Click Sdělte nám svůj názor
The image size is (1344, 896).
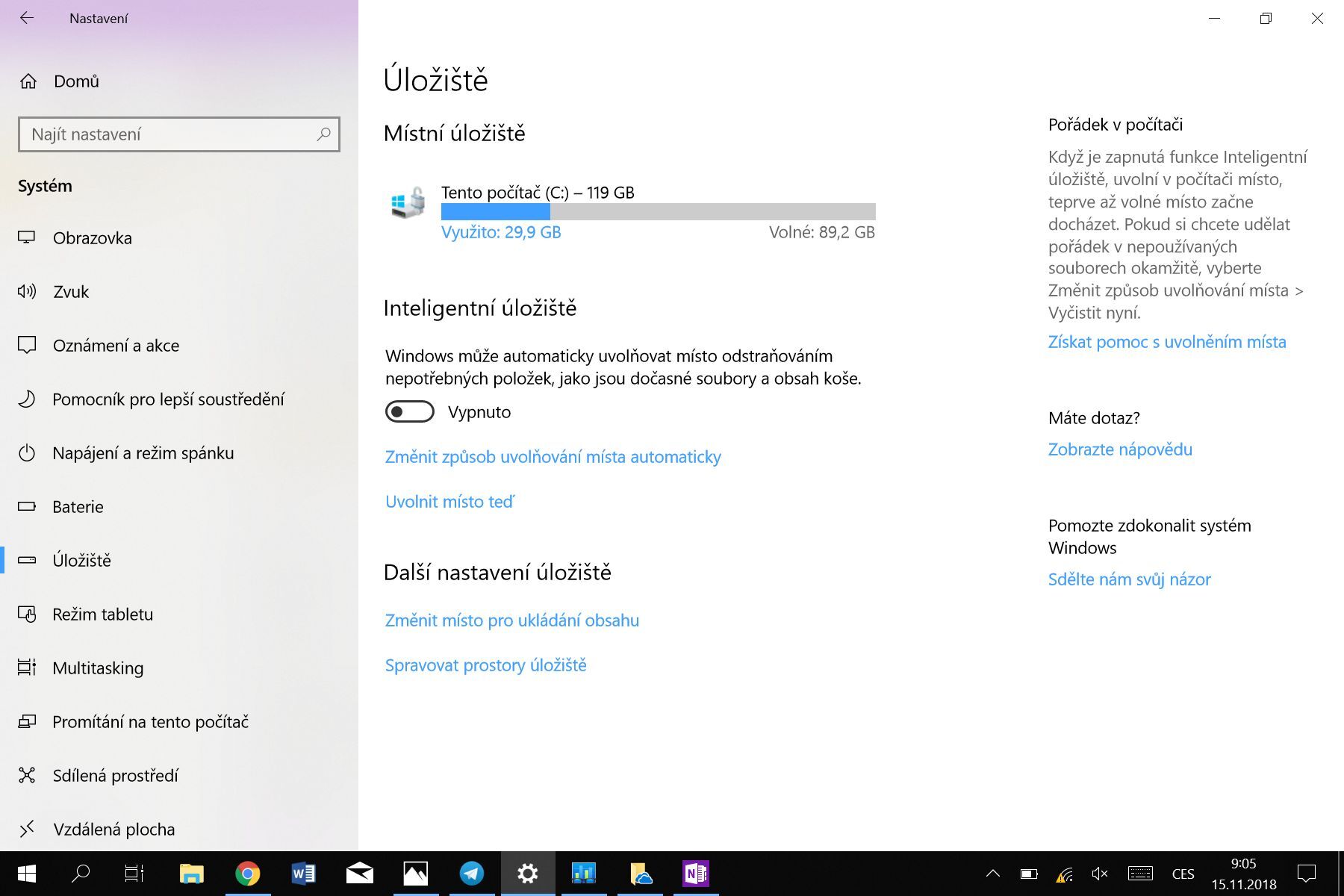tap(1130, 579)
